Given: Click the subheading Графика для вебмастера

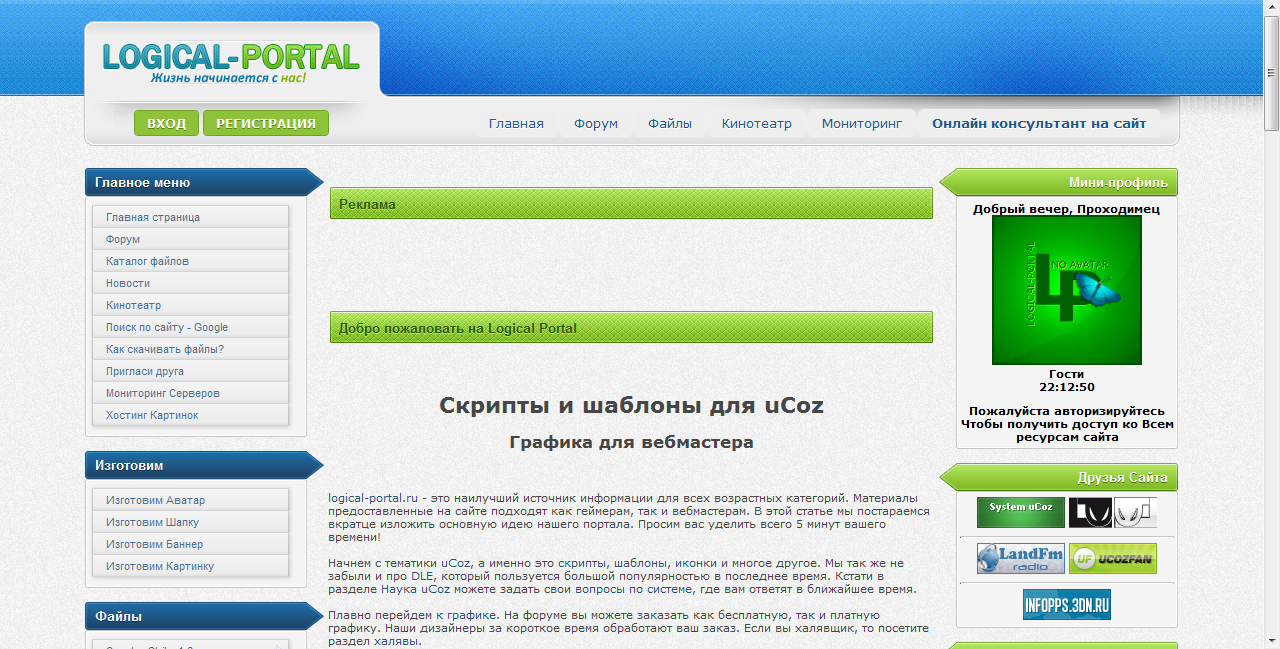Looking at the screenshot, I should click(x=631, y=442).
